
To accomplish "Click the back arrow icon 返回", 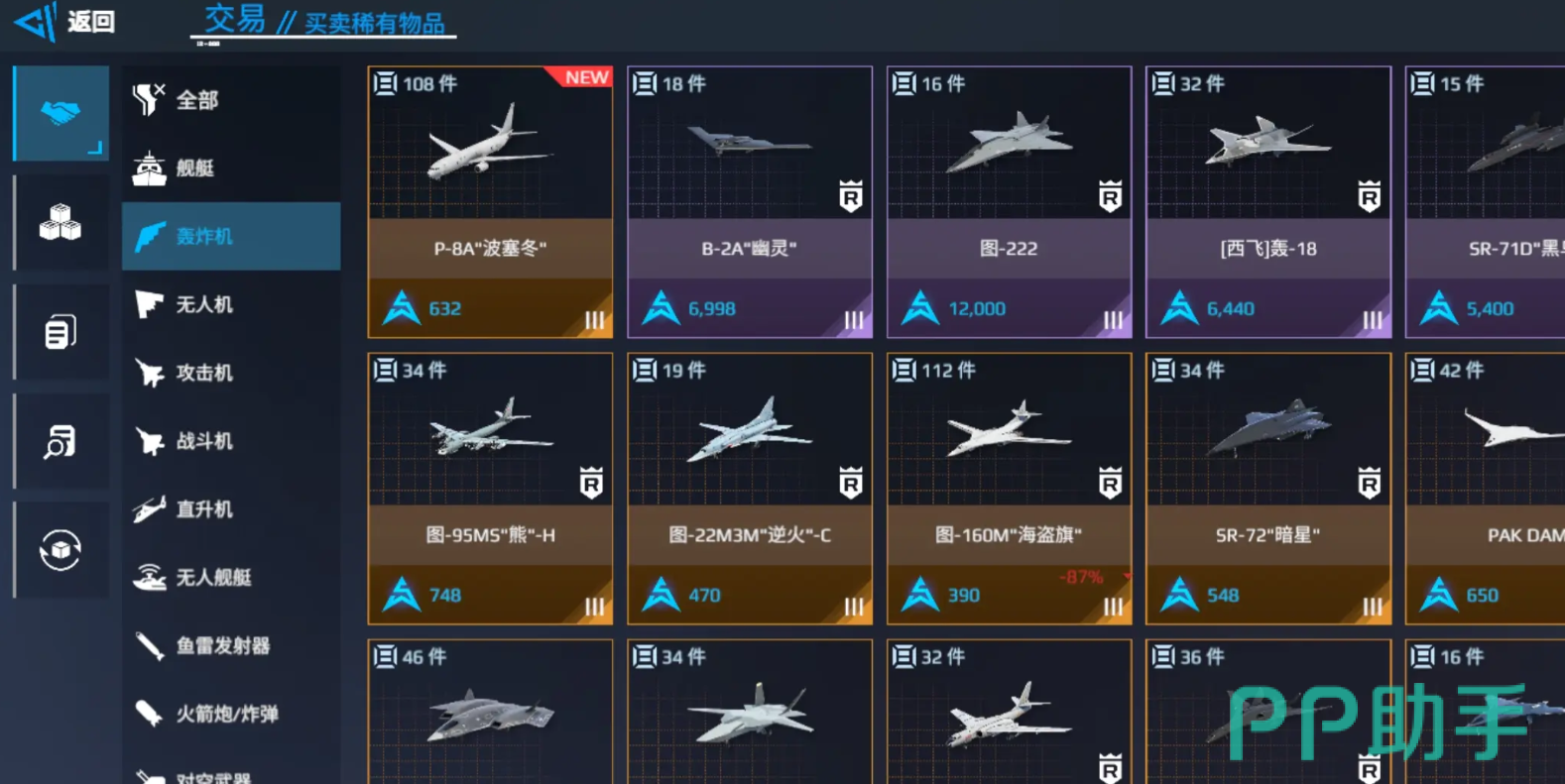I will click(36, 21).
